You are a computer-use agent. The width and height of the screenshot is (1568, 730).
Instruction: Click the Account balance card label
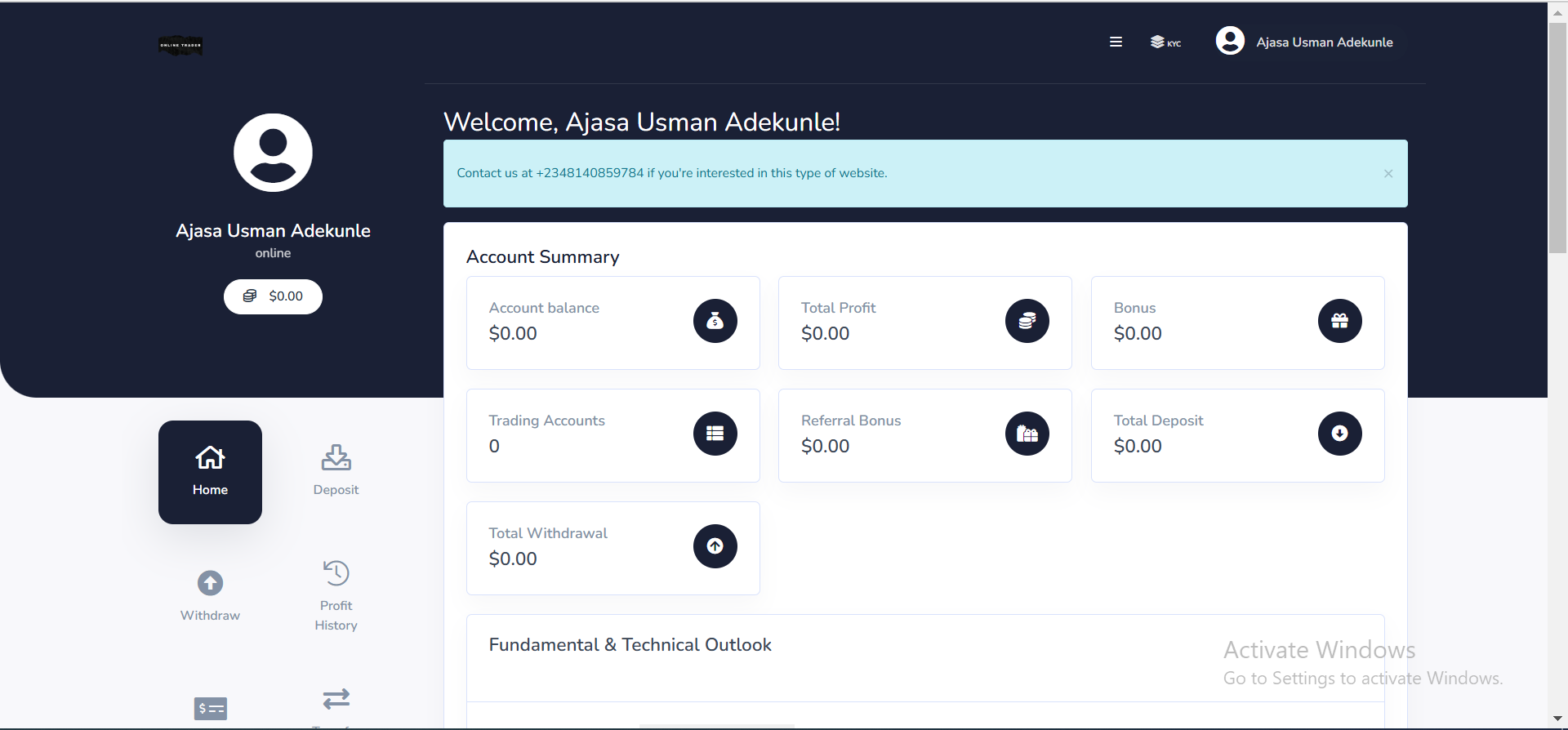(544, 308)
